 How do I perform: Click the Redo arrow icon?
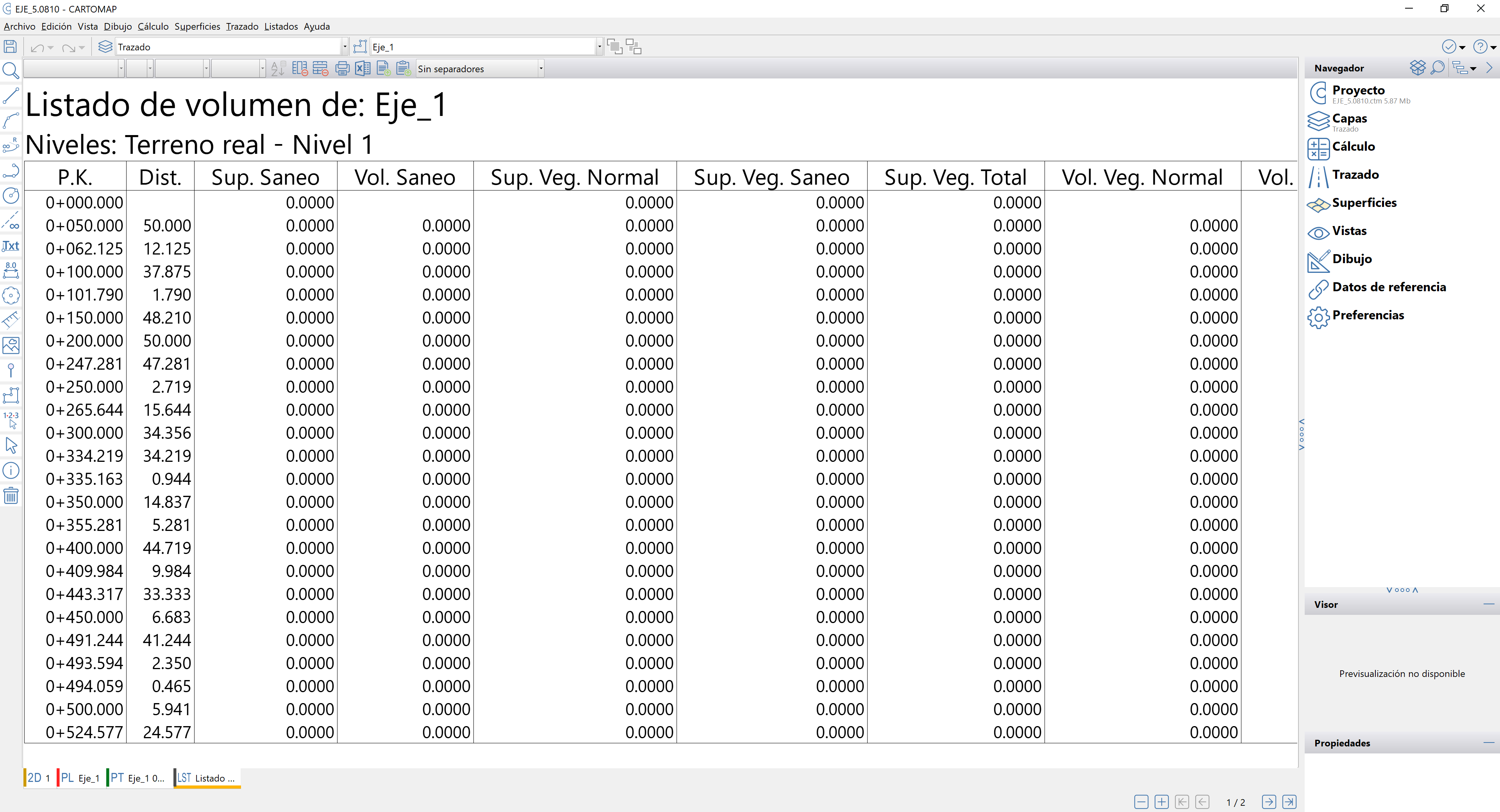[69, 48]
